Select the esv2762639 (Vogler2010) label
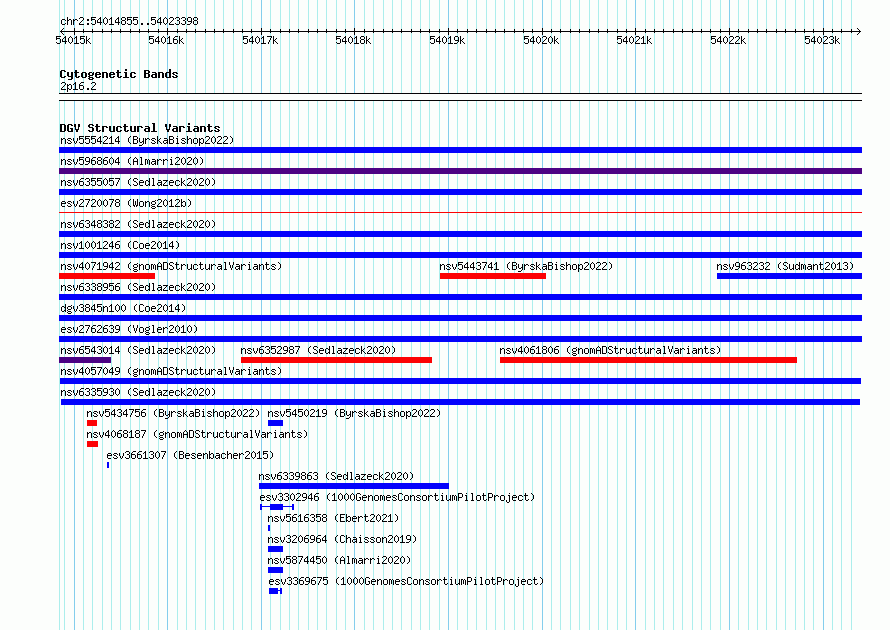This screenshot has width=890, height=630. [129, 329]
